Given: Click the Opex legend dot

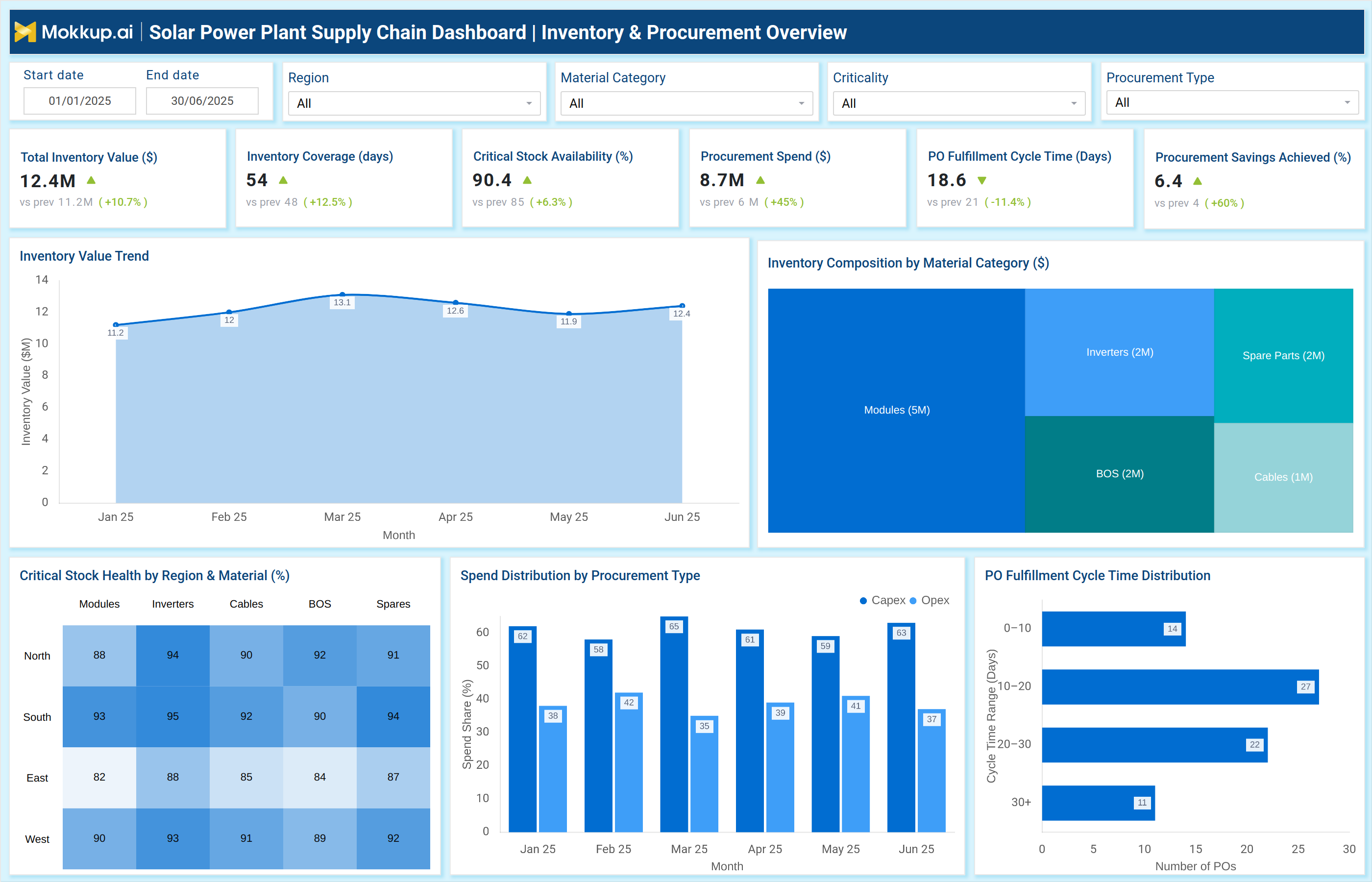Looking at the screenshot, I should point(913,600).
